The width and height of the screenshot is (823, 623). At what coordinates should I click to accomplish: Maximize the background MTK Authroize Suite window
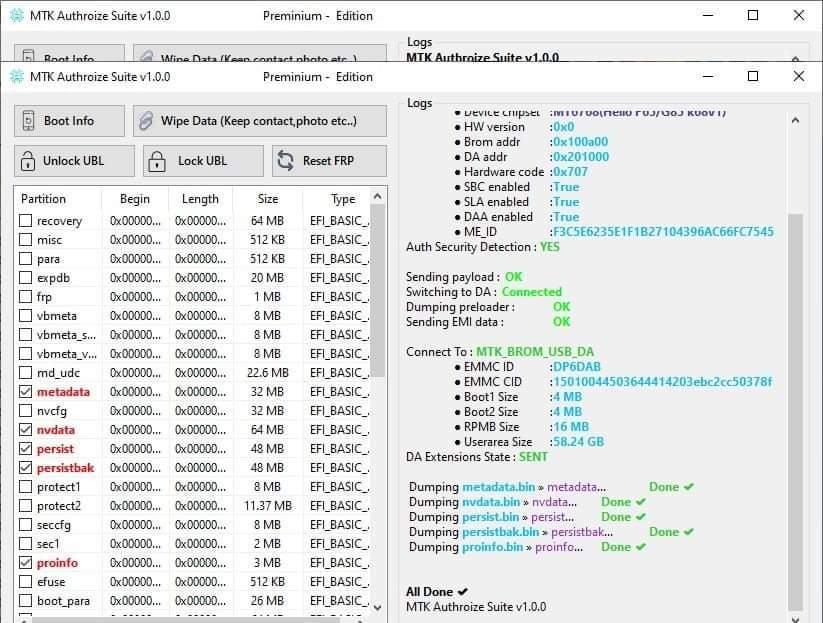(753, 15)
